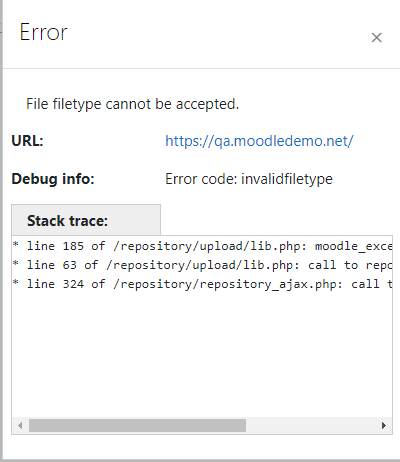Image resolution: width=400 pixels, height=462 pixels.
Task: Click the 'File filetype cannot be accepted.' message
Action: pos(133,104)
